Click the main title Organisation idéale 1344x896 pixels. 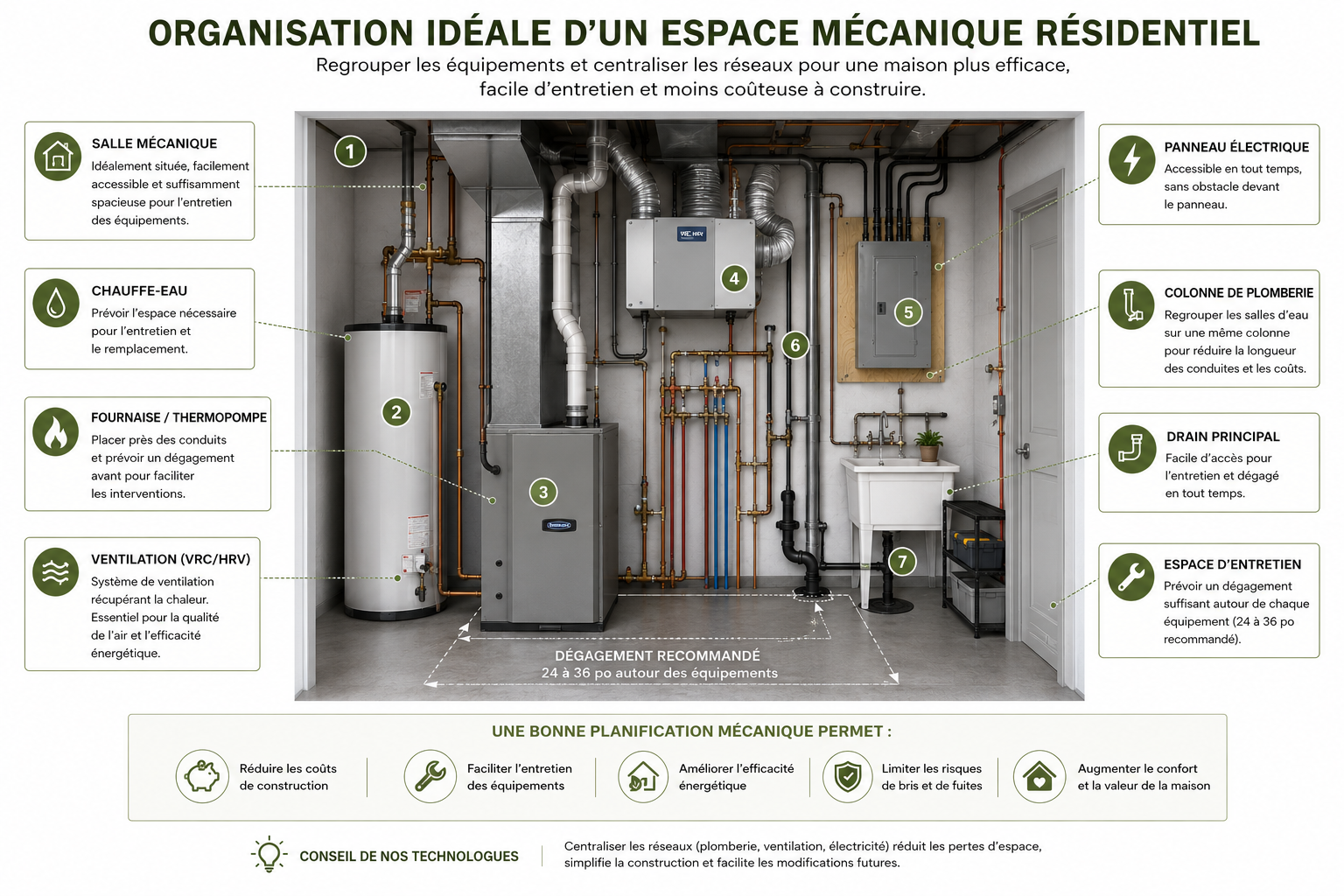click(x=703, y=33)
